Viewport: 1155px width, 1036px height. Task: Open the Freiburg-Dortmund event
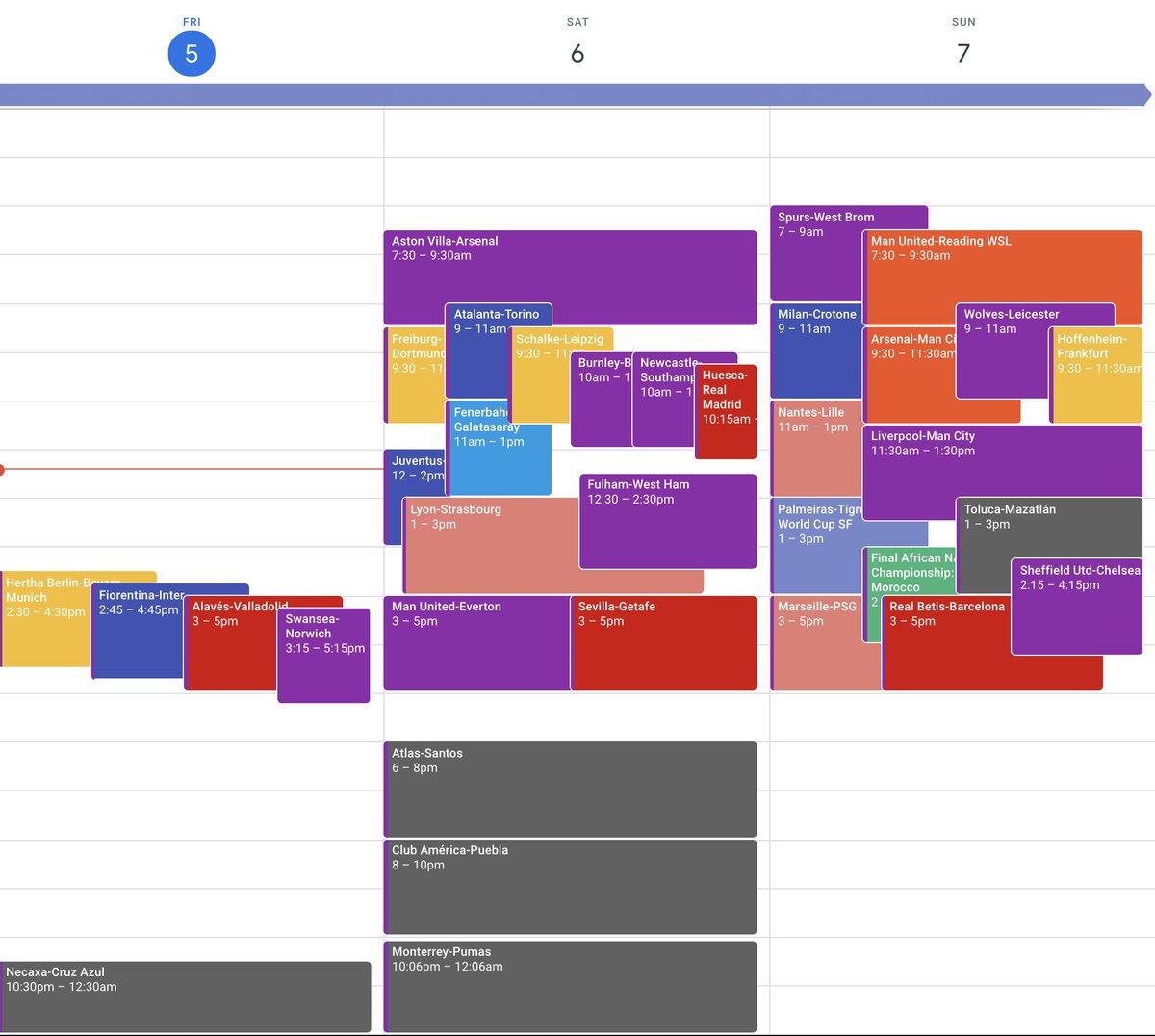[x=414, y=376]
